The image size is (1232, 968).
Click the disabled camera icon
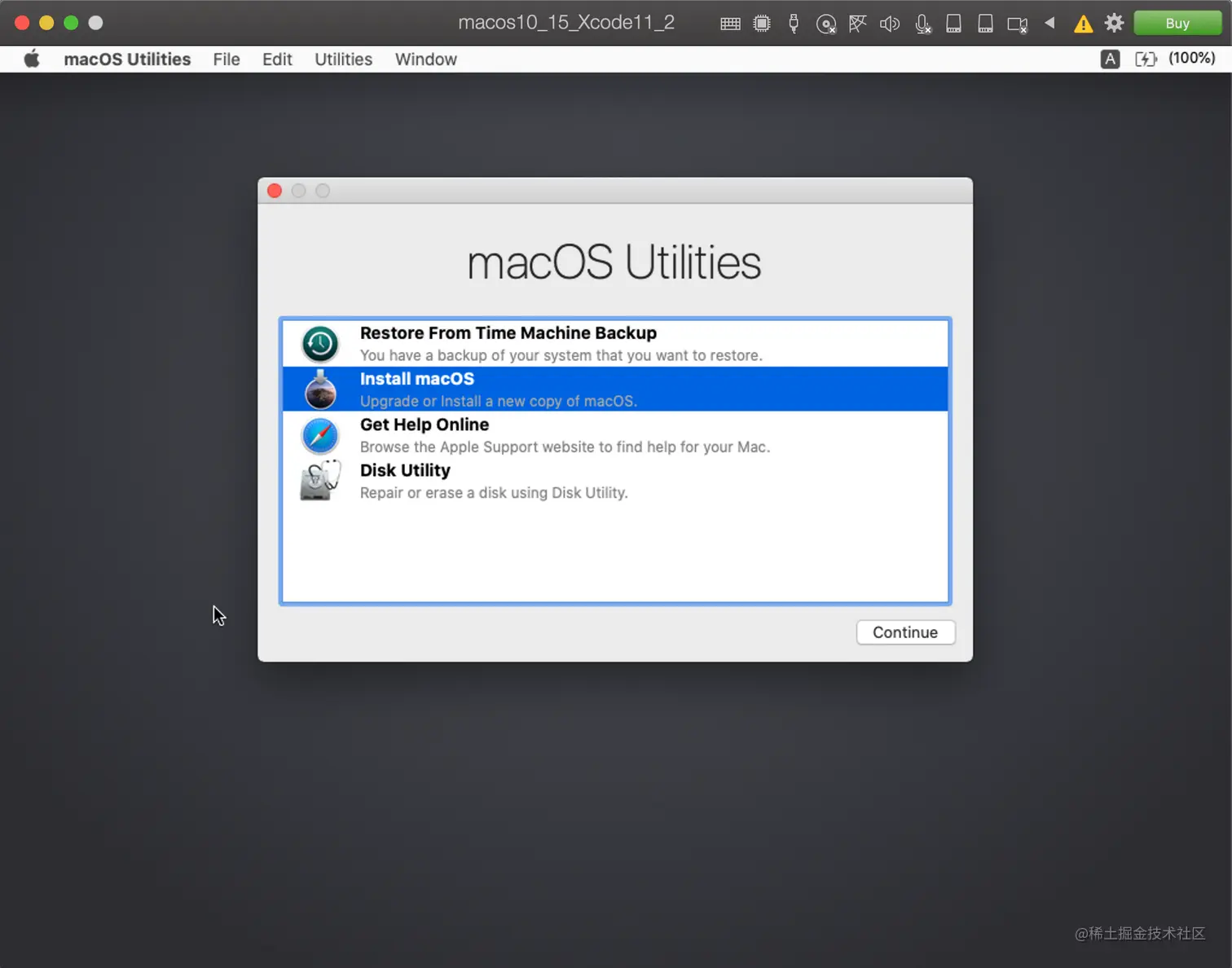coord(1018,24)
